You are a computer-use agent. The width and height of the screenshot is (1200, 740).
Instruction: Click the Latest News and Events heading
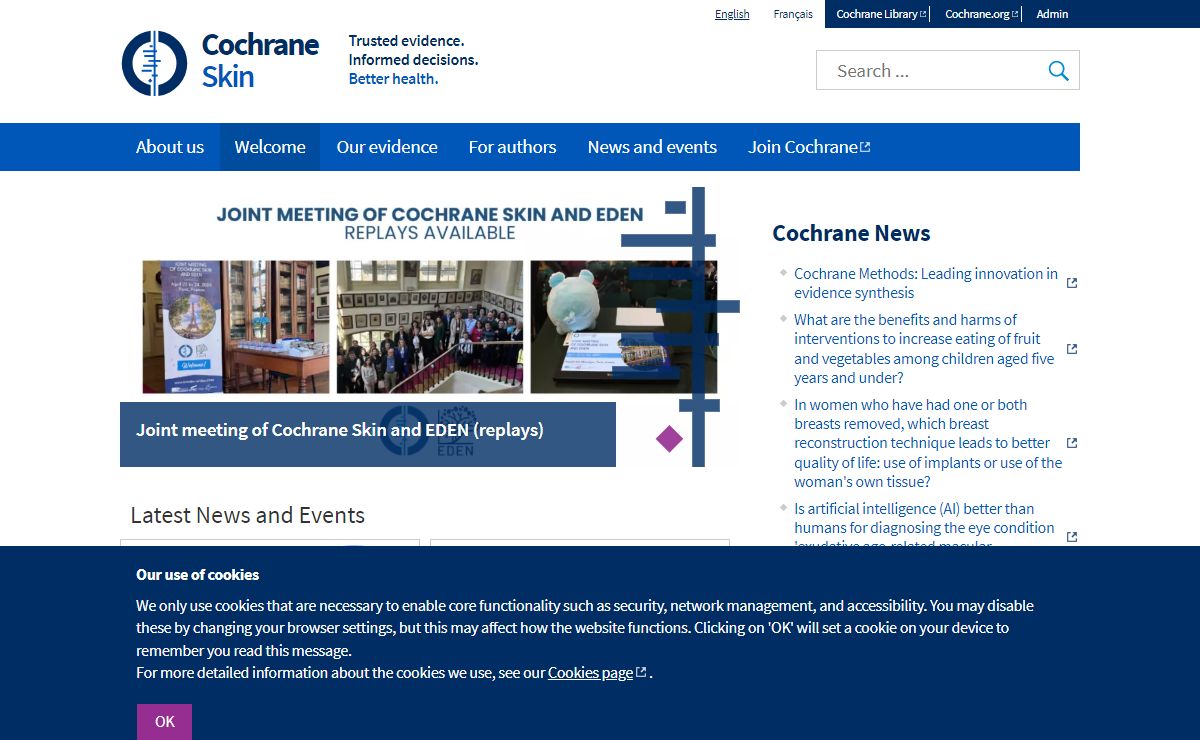click(x=248, y=515)
